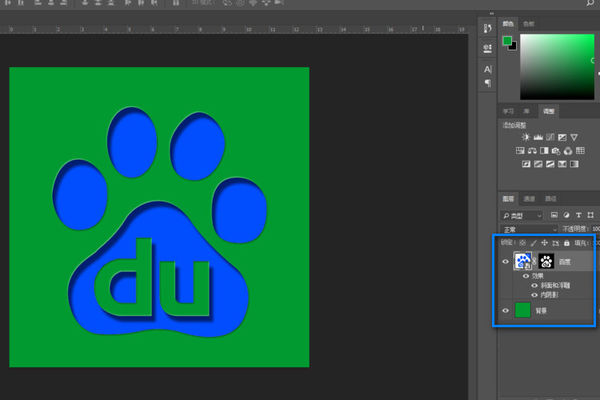Screen dimensions: 600x400
Task: Add a Curves adjustment layer
Action: point(550,137)
